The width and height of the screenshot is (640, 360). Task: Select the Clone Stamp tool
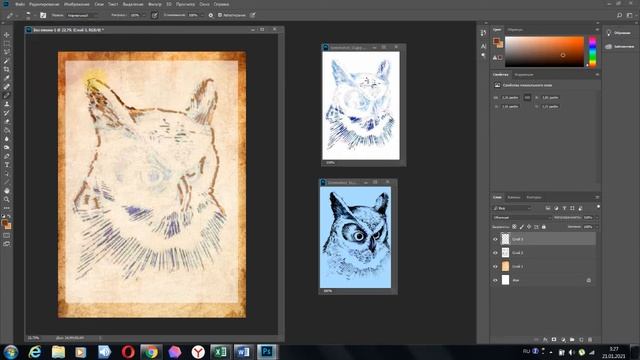click(x=7, y=104)
